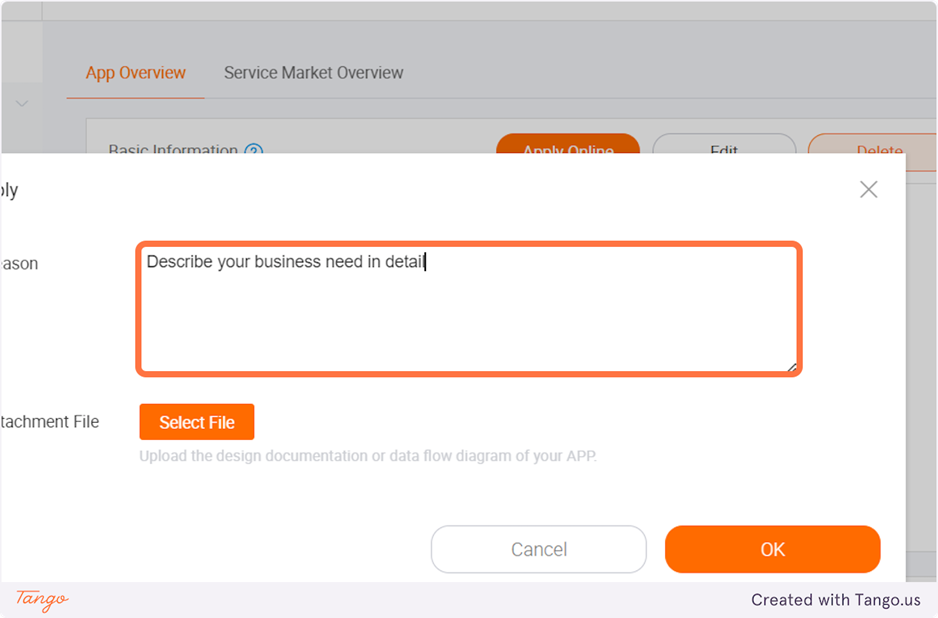Grab the resize handle of the reason textbox
The width and height of the screenshot is (938, 618).
[x=791, y=367]
